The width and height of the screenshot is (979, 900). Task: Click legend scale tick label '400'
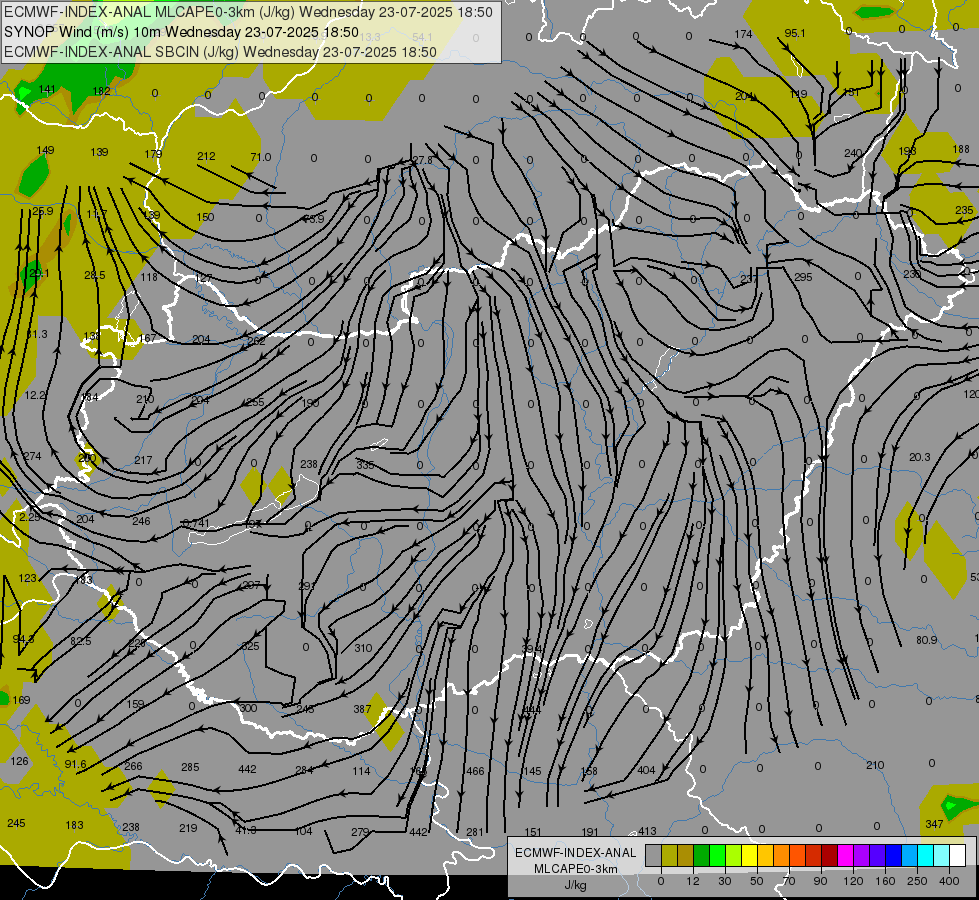pos(949,881)
